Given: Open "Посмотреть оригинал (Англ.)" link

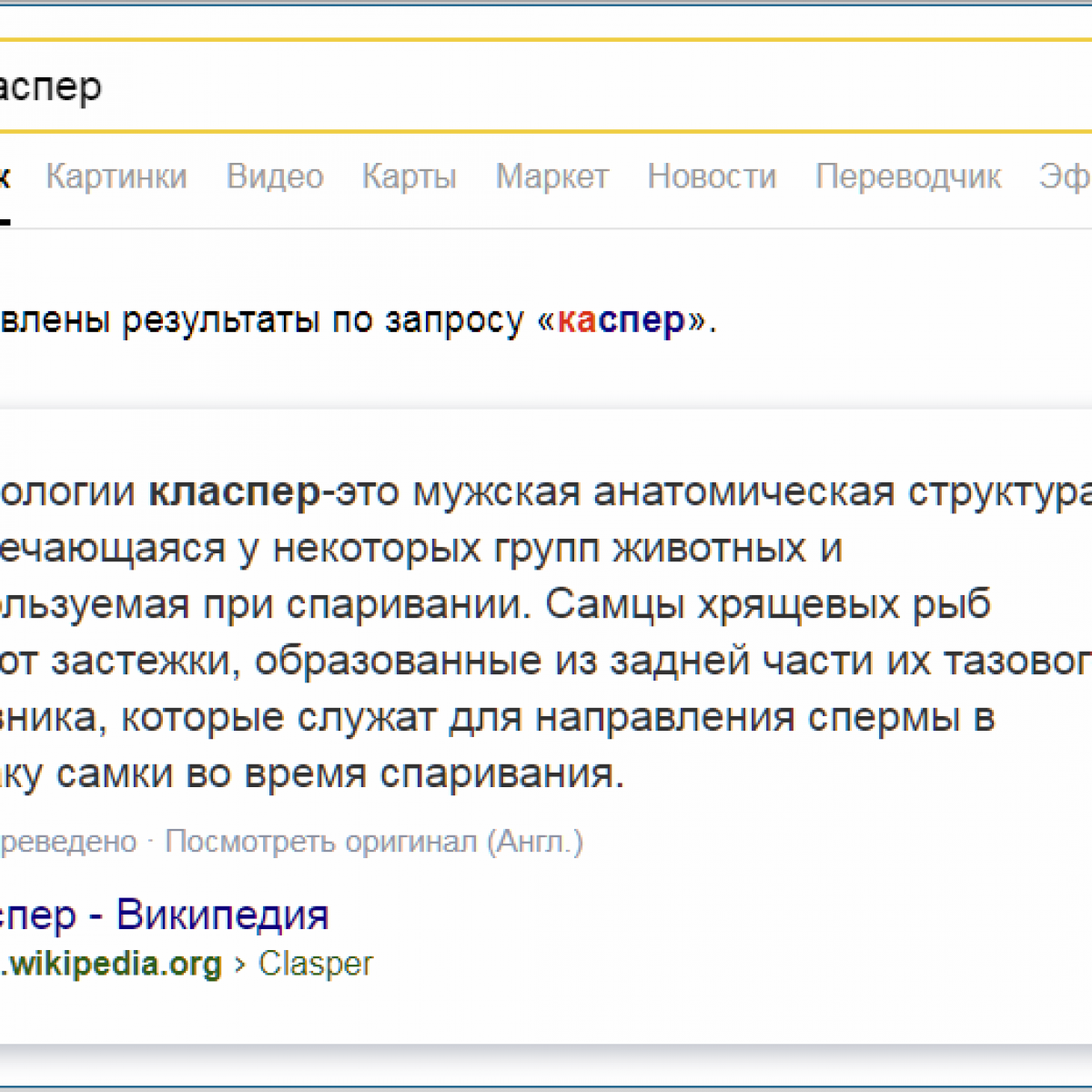Looking at the screenshot, I should pos(373,842).
